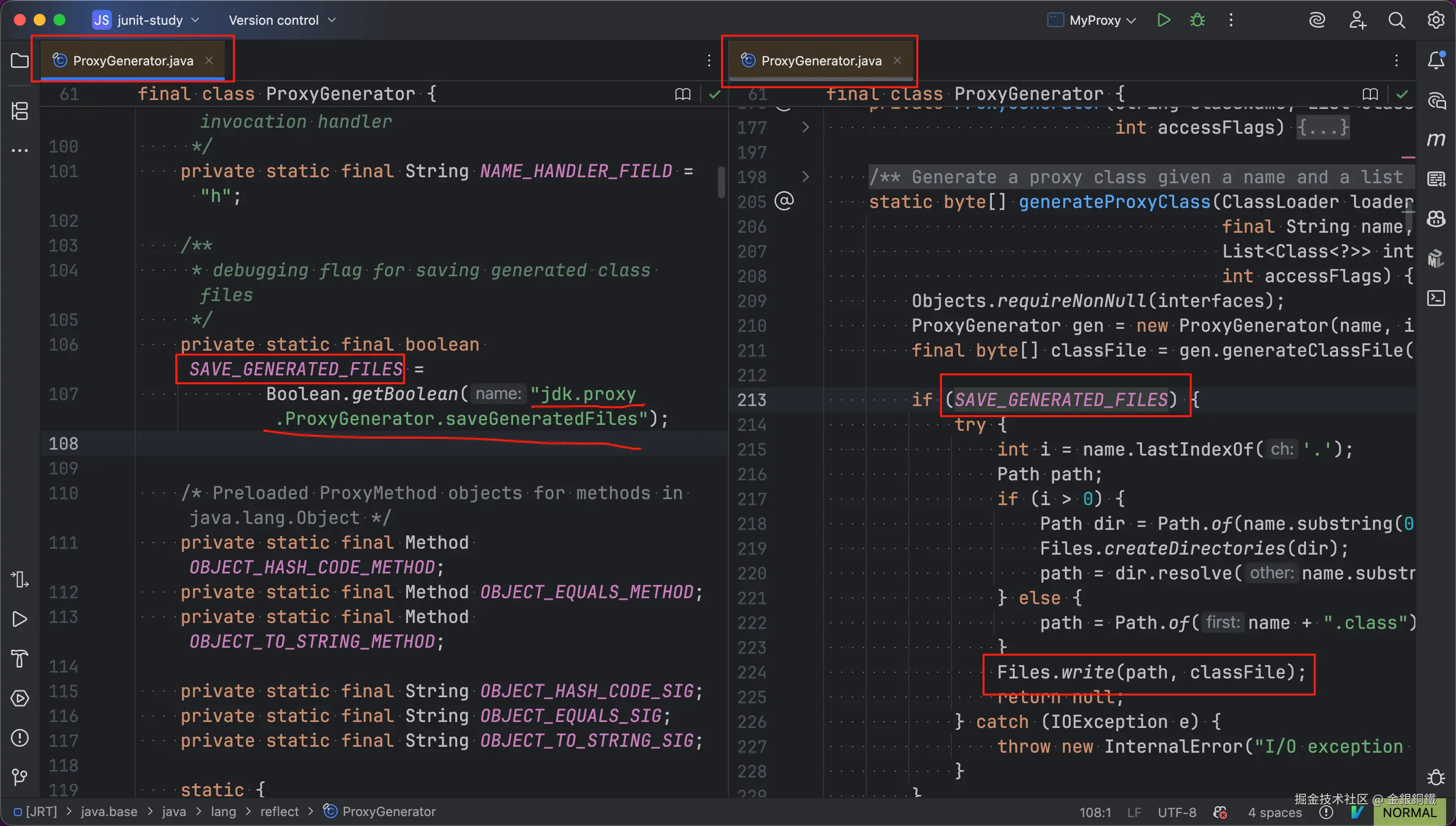Expand folded code at line 177

coord(805,127)
